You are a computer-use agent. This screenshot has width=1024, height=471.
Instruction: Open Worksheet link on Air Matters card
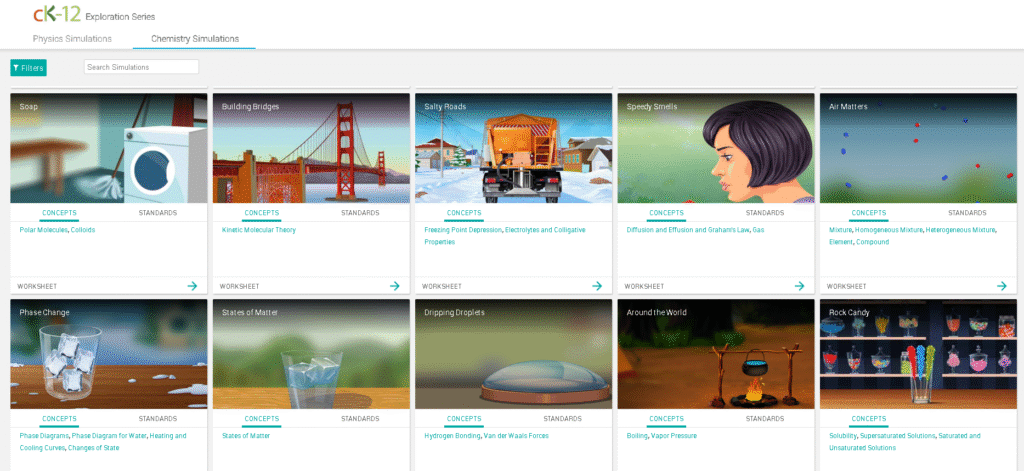click(x=847, y=287)
